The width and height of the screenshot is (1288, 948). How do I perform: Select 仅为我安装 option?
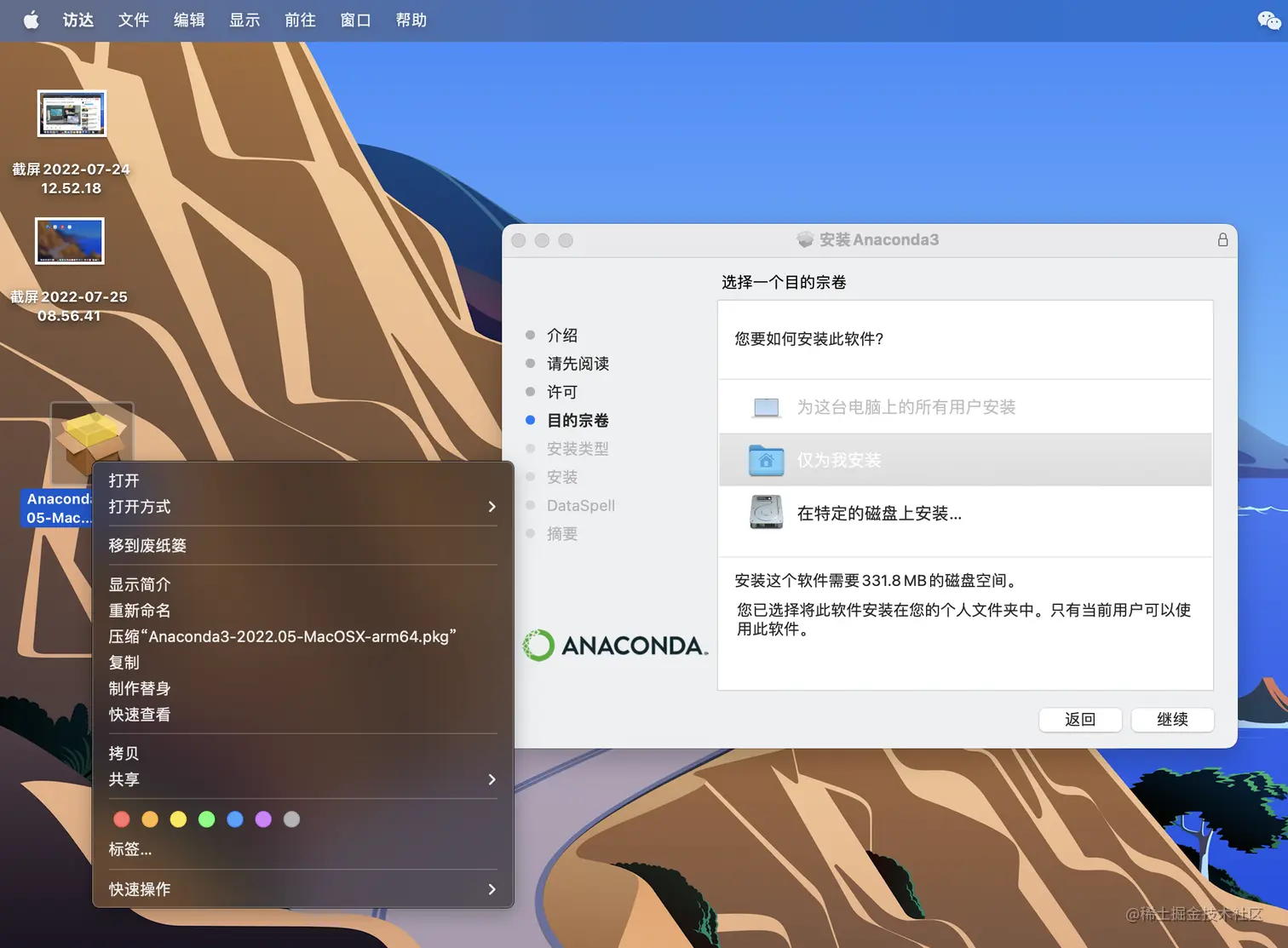[965, 460]
